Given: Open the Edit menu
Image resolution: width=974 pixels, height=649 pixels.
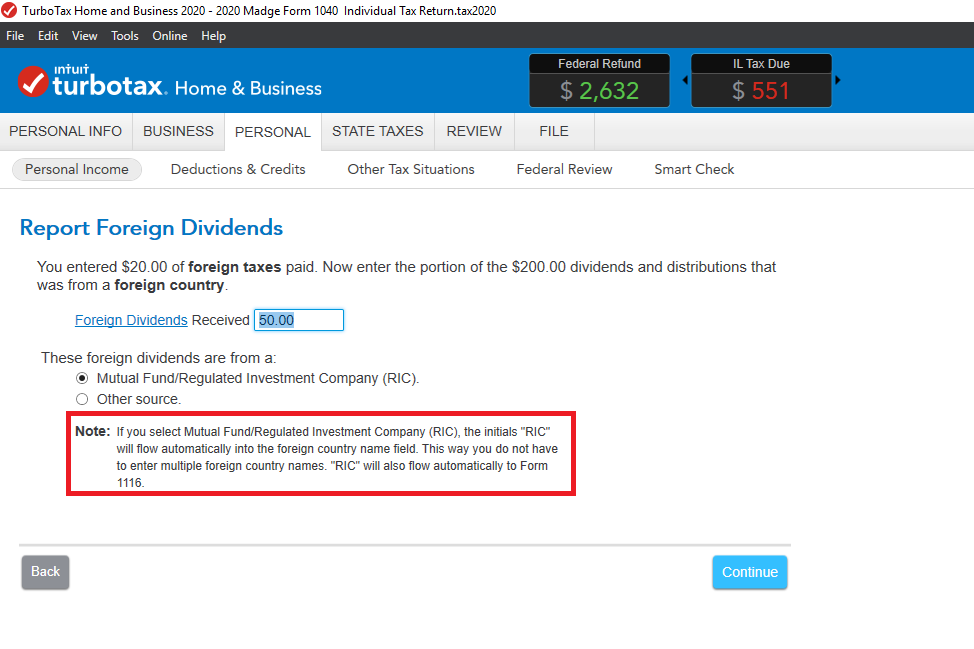Looking at the screenshot, I should click(x=48, y=36).
